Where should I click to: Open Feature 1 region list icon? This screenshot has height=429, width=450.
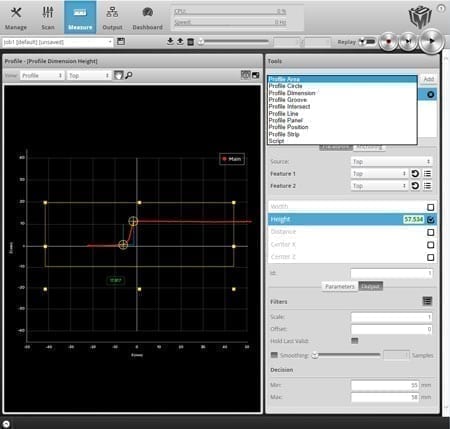pos(427,174)
